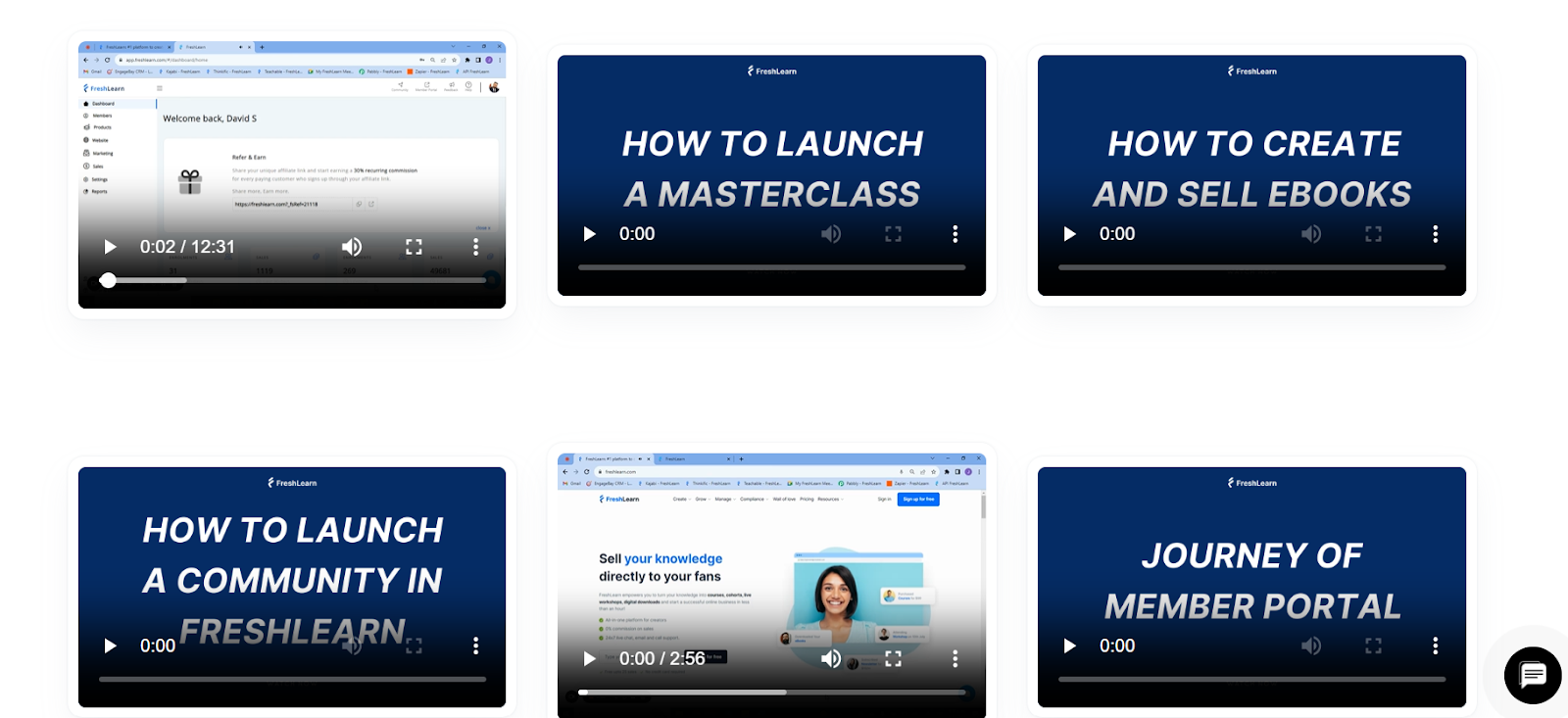The height and width of the screenshot is (718, 1568).
Task: Fullscreen the Journey of Member Portal video
Action: tap(1373, 646)
